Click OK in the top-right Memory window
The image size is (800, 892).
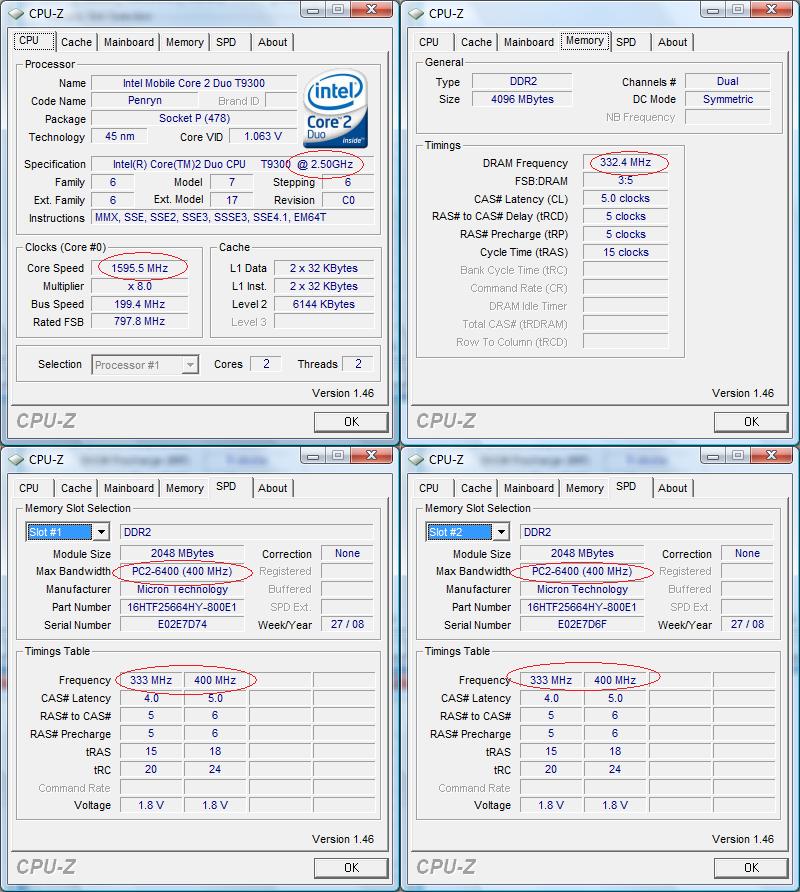click(x=751, y=422)
